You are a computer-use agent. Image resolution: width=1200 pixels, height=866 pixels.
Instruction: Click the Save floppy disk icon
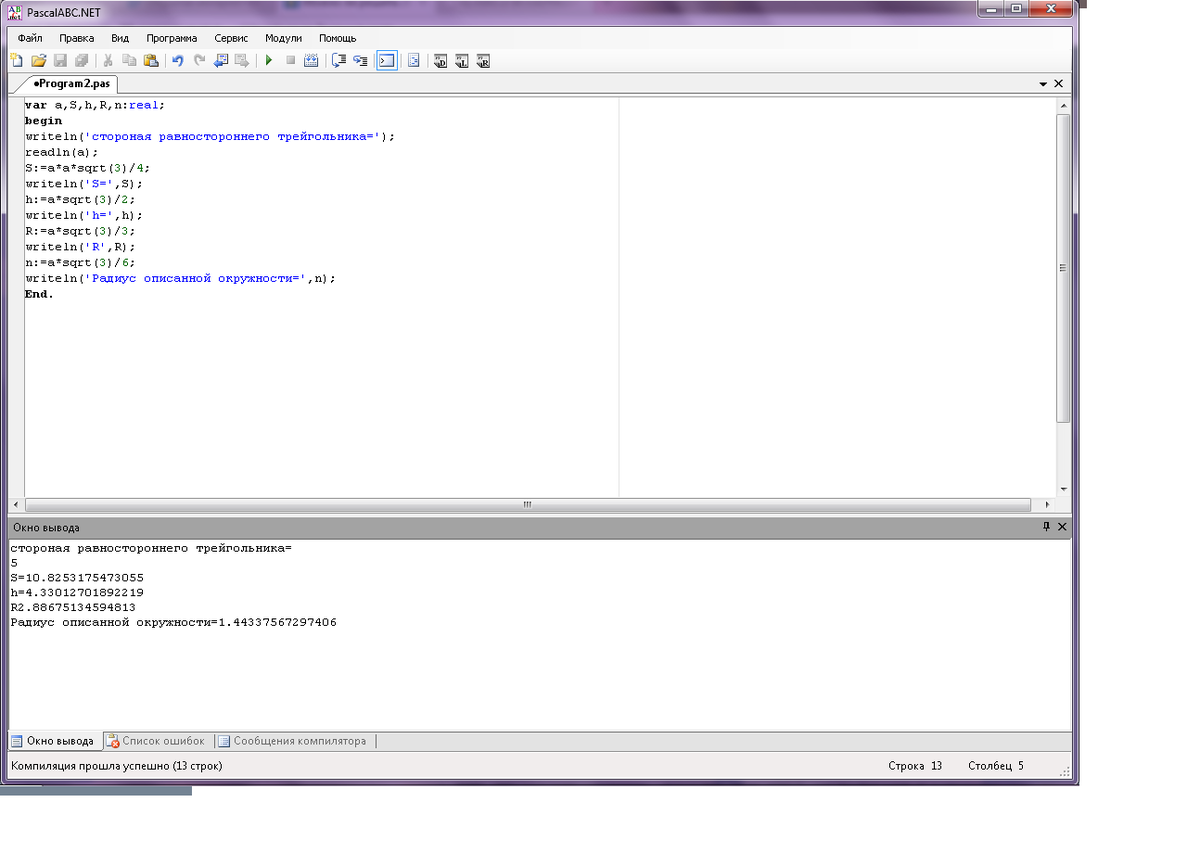pyautogui.click(x=59, y=61)
